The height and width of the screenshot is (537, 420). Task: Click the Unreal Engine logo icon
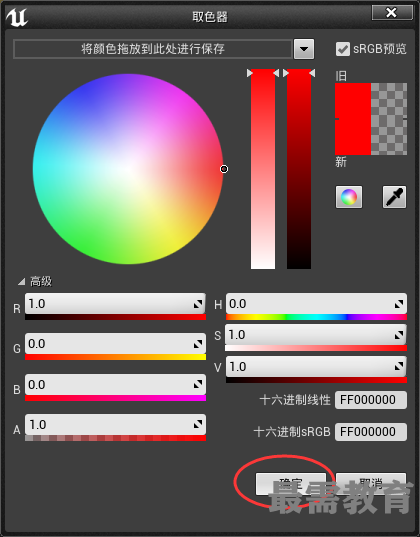pos(17,17)
